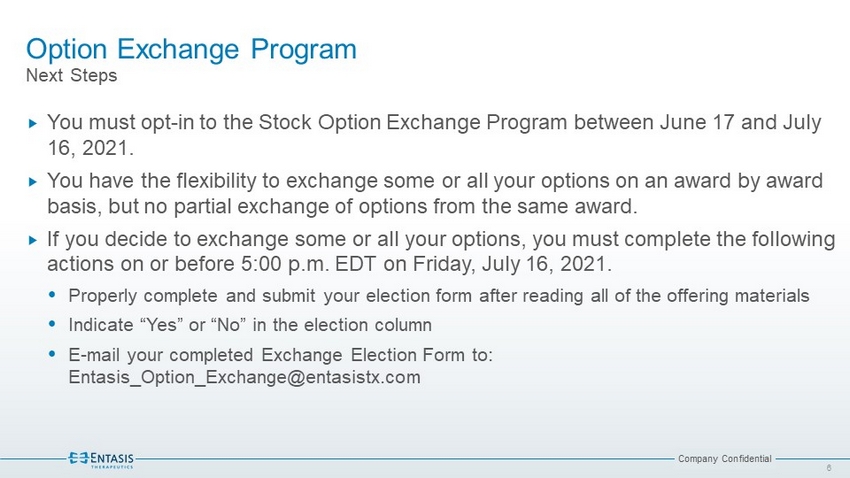Click the round bullet before 'Properly complete'
Image resolution: width=850 pixels, height=478 pixels.
click(x=52, y=295)
